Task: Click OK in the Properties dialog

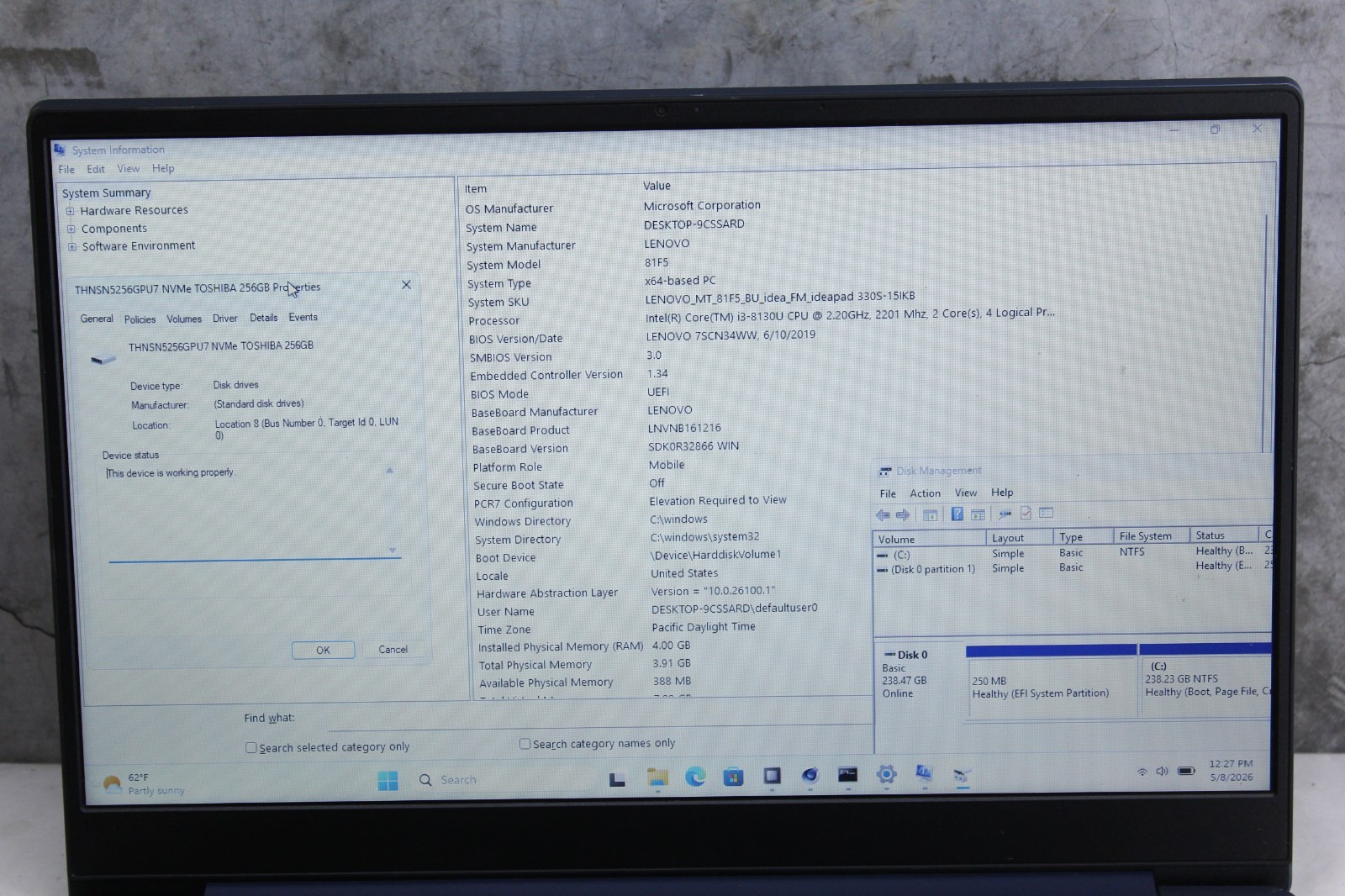Action: click(x=323, y=651)
